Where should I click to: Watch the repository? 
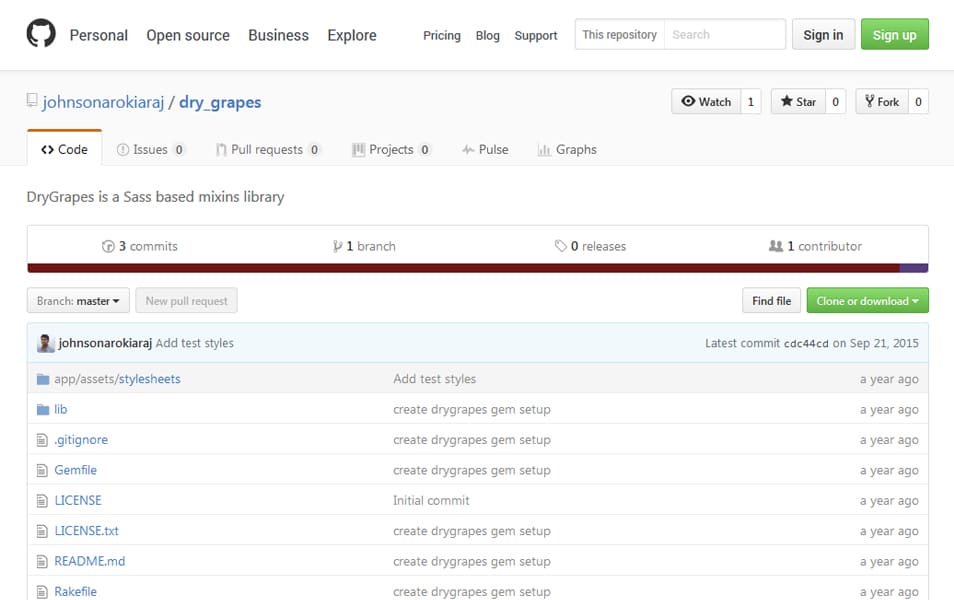click(x=706, y=102)
